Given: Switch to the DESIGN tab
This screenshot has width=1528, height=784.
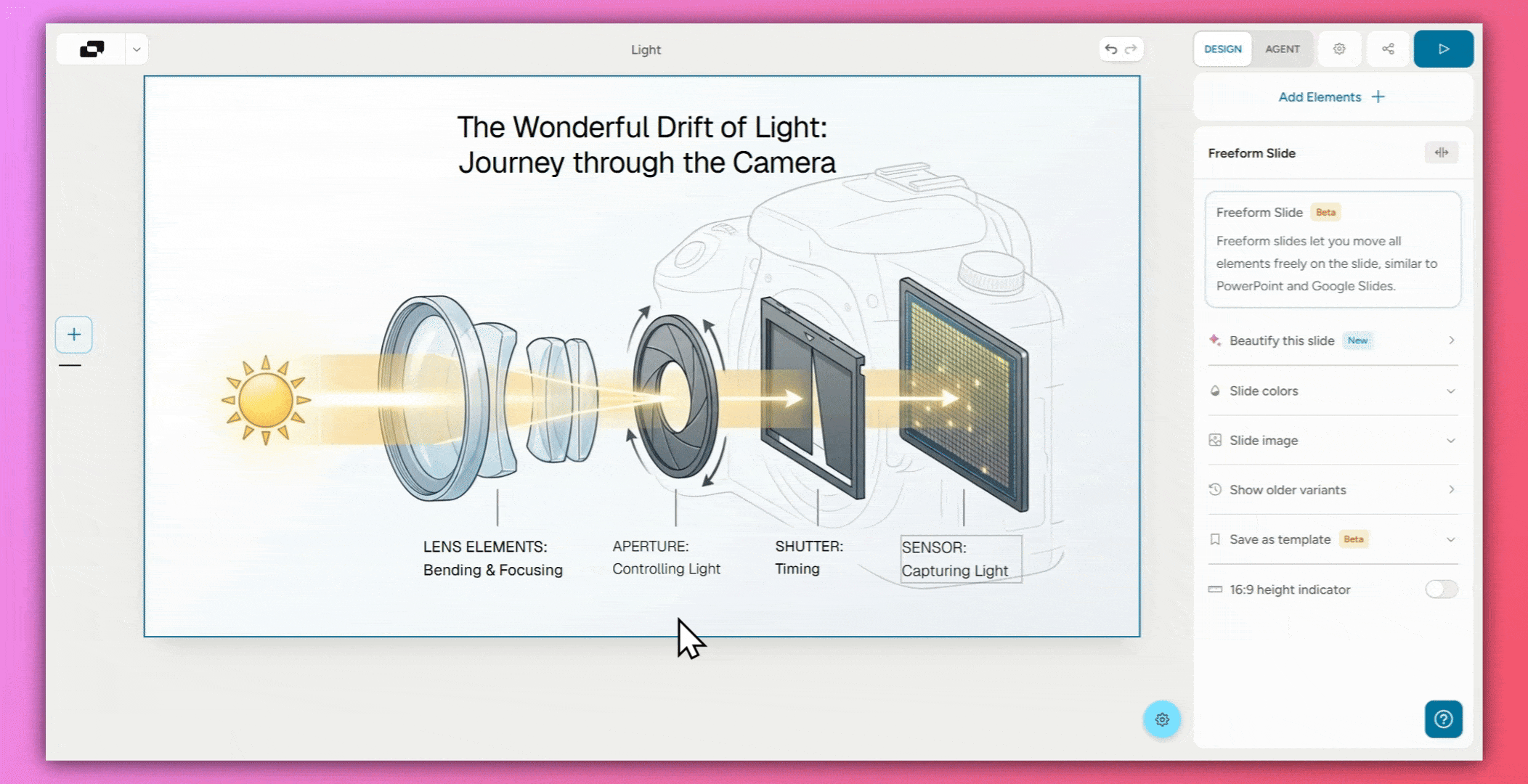Looking at the screenshot, I should click(1222, 49).
